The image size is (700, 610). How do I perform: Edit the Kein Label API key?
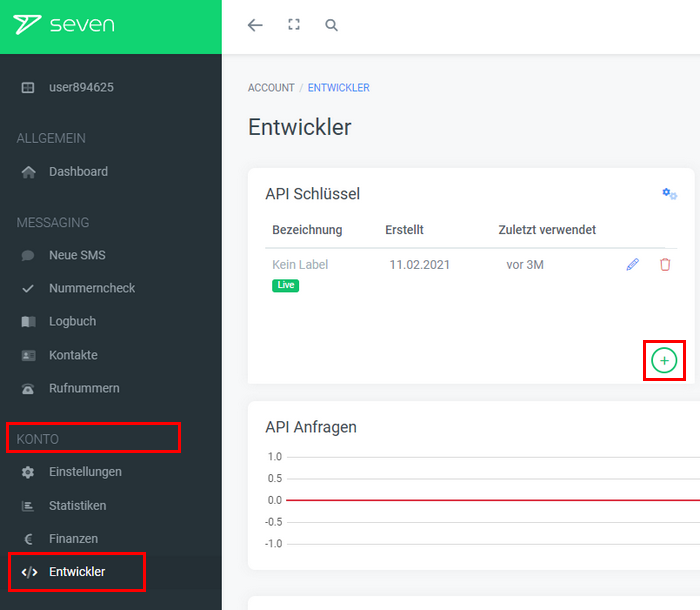[632, 265]
